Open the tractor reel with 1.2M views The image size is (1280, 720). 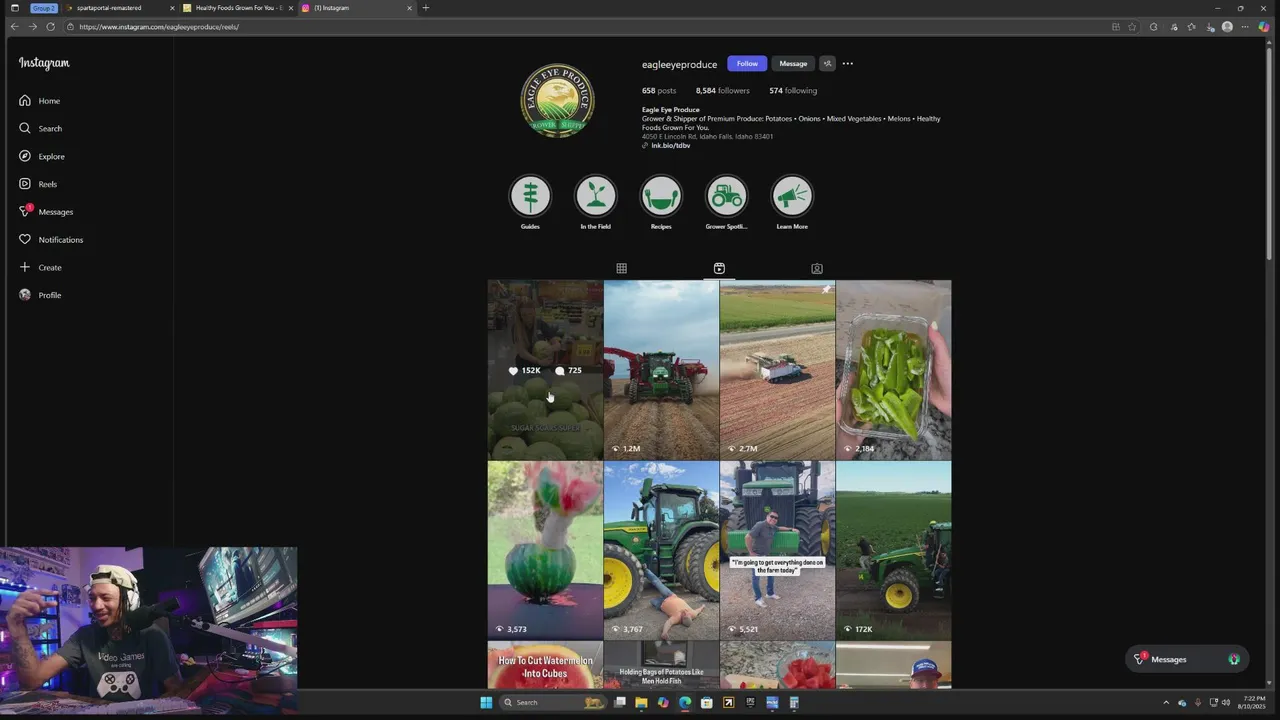(661, 370)
